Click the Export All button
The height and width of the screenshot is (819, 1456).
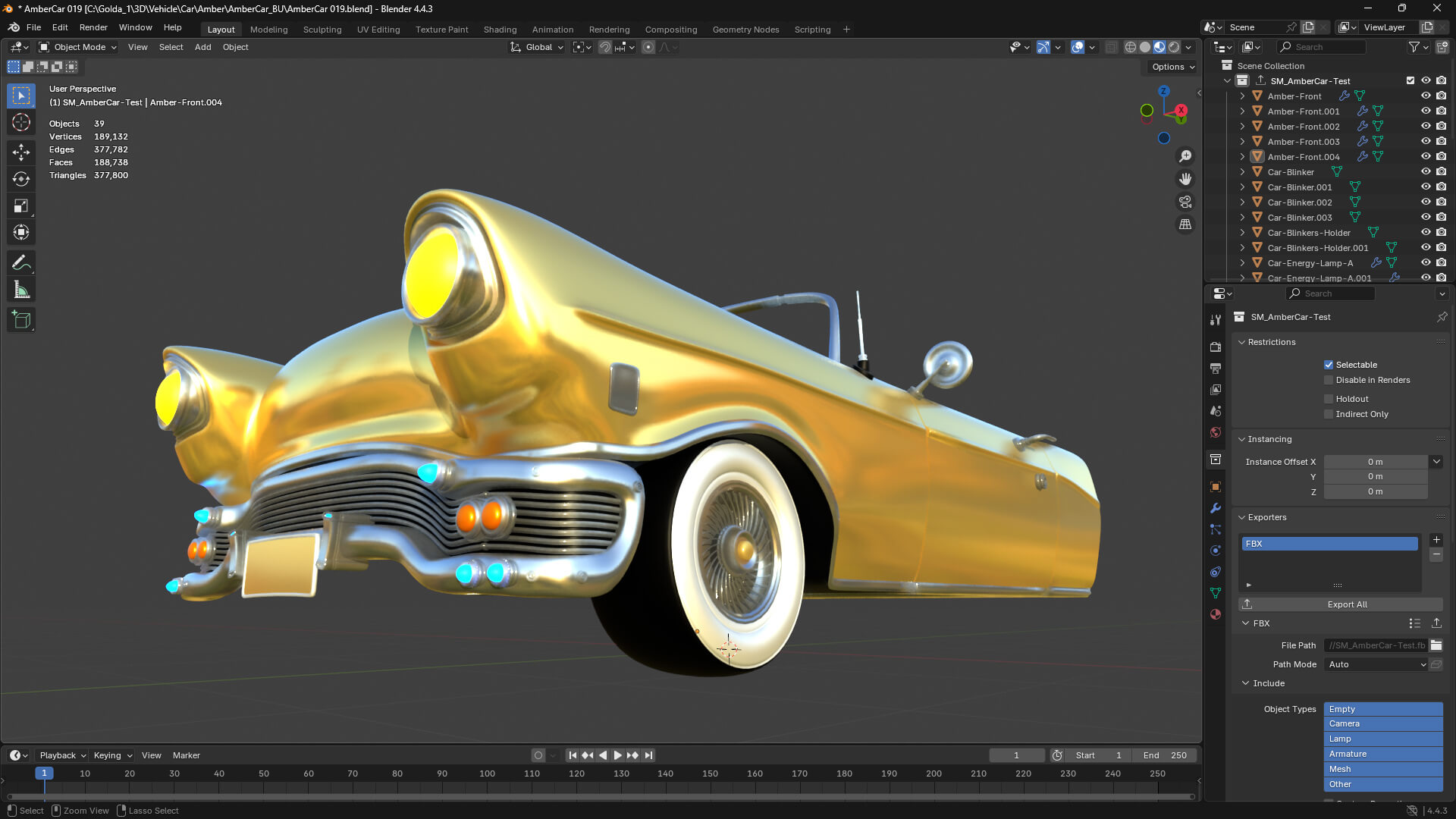pyautogui.click(x=1347, y=604)
